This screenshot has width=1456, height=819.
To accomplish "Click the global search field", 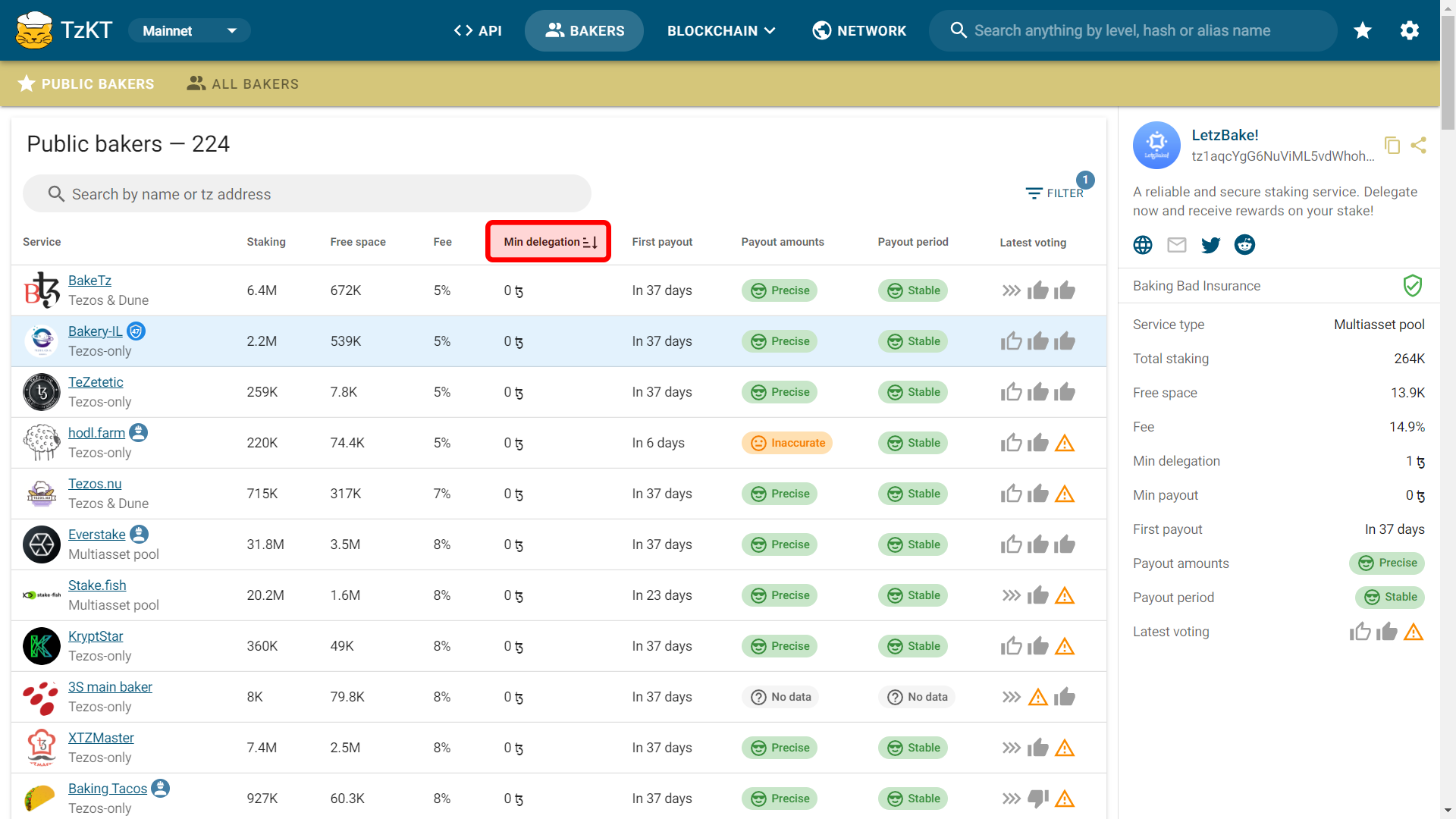I will [1133, 30].
